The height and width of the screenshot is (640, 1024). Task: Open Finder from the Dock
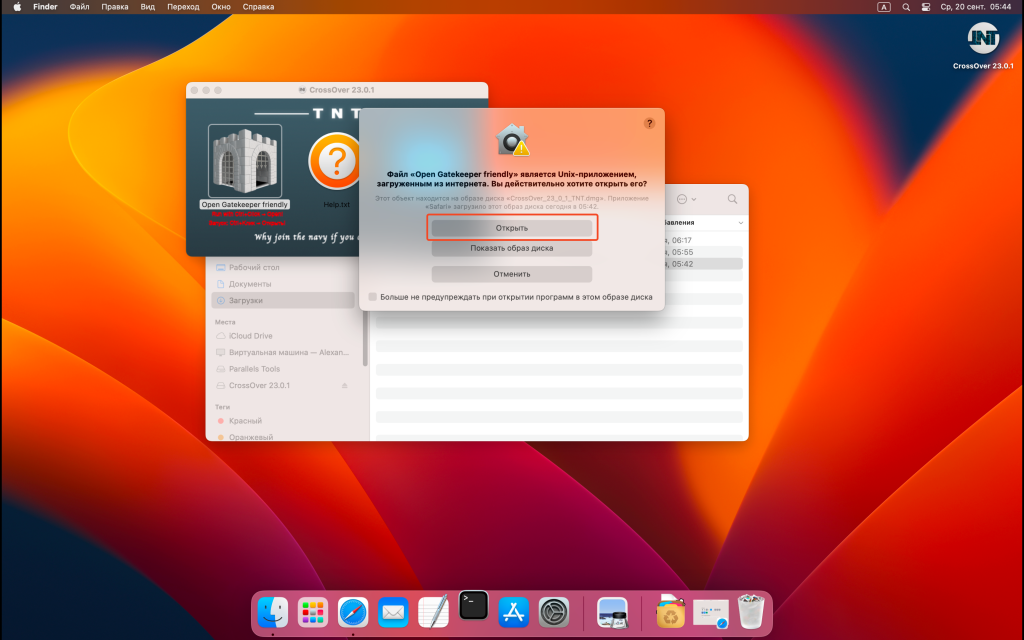272,613
